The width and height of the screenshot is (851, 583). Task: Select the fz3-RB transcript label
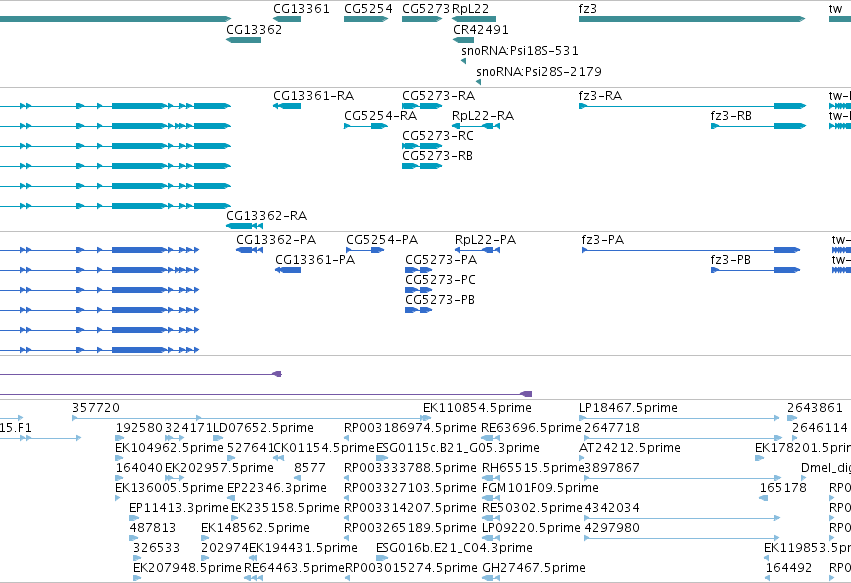[731, 116]
